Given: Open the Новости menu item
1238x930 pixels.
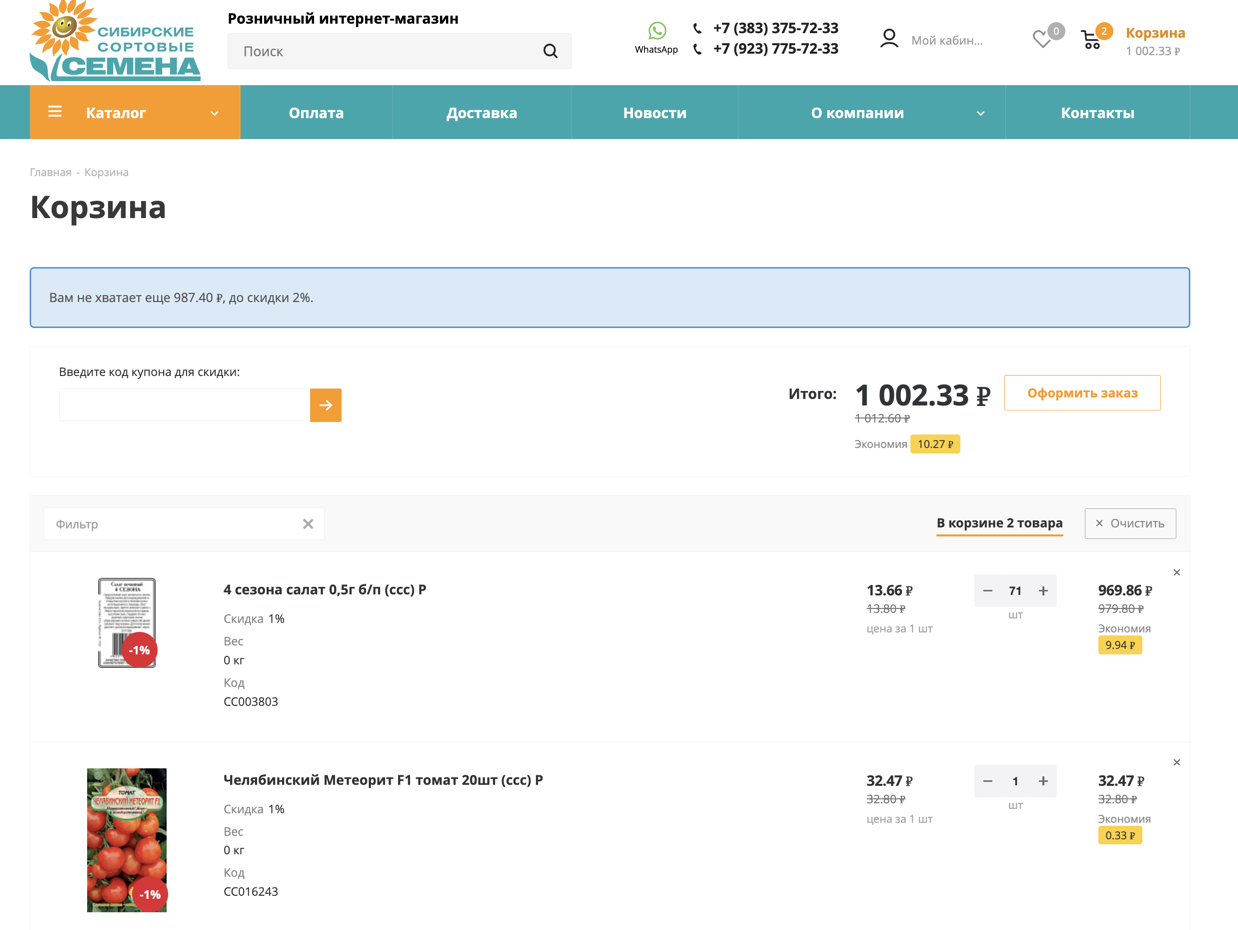Looking at the screenshot, I should click(x=655, y=113).
